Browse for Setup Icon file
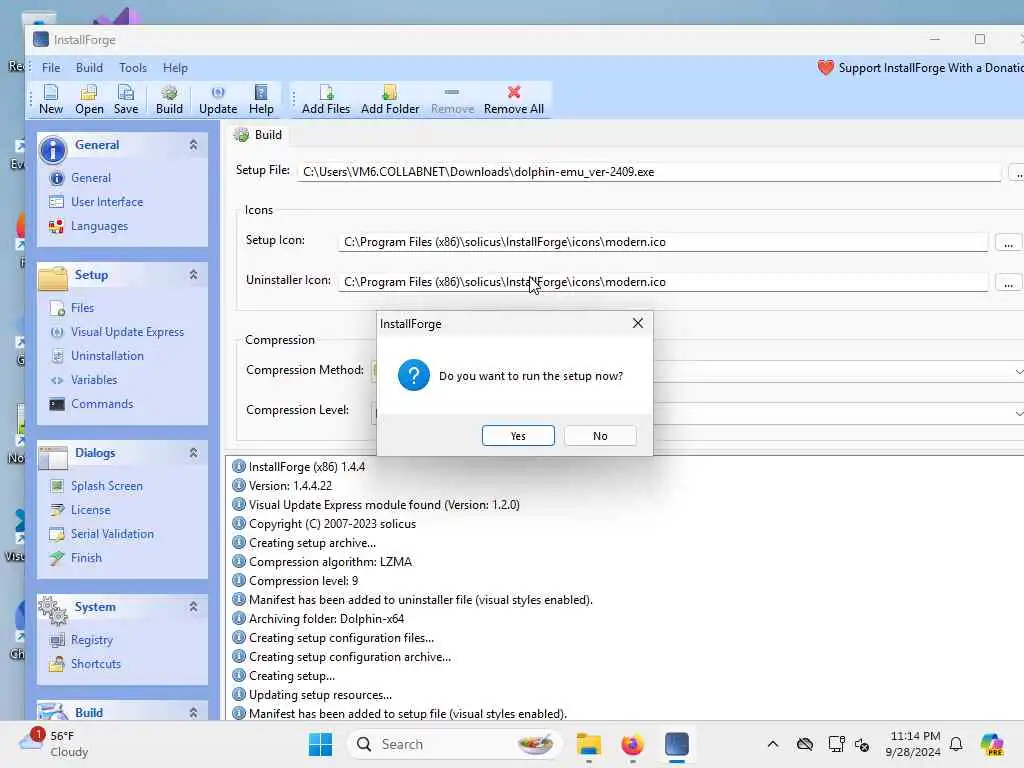This screenshot has height=768, width=1024. click(x=1008, y=242)
